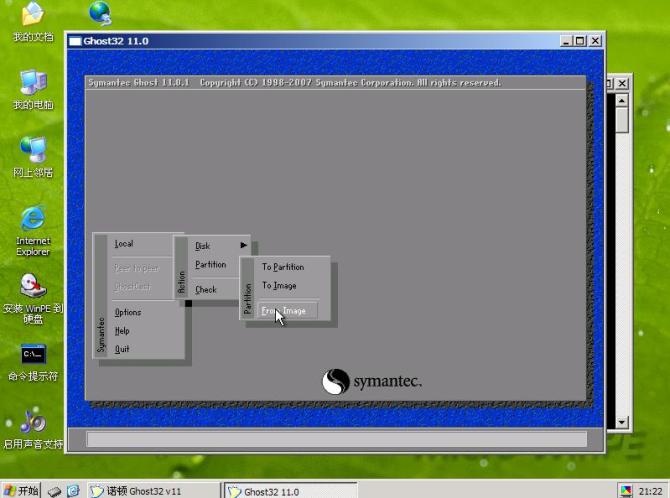Click the 21:22 taskbar clock
Image resolution: width=670 pixels, height=498 pixels.
[650, 492]
